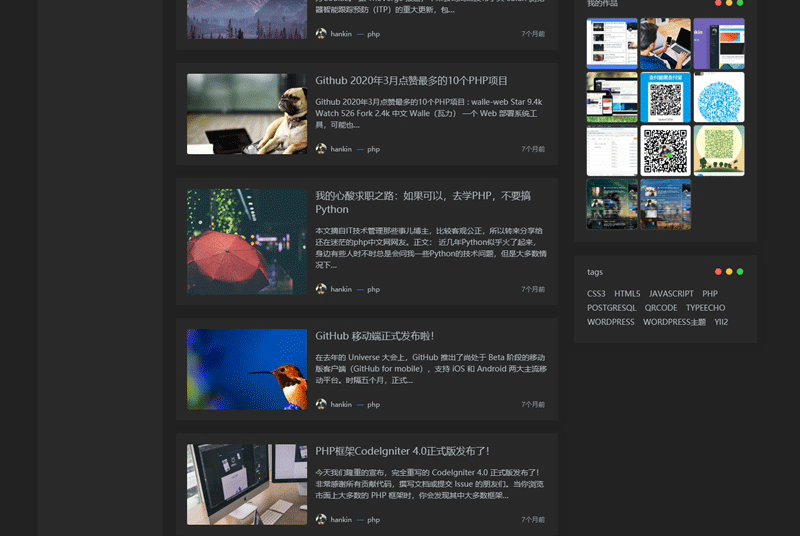Select the HTML5 tag
The width and height of the screenshot is (800, 536).
(627, 294)
